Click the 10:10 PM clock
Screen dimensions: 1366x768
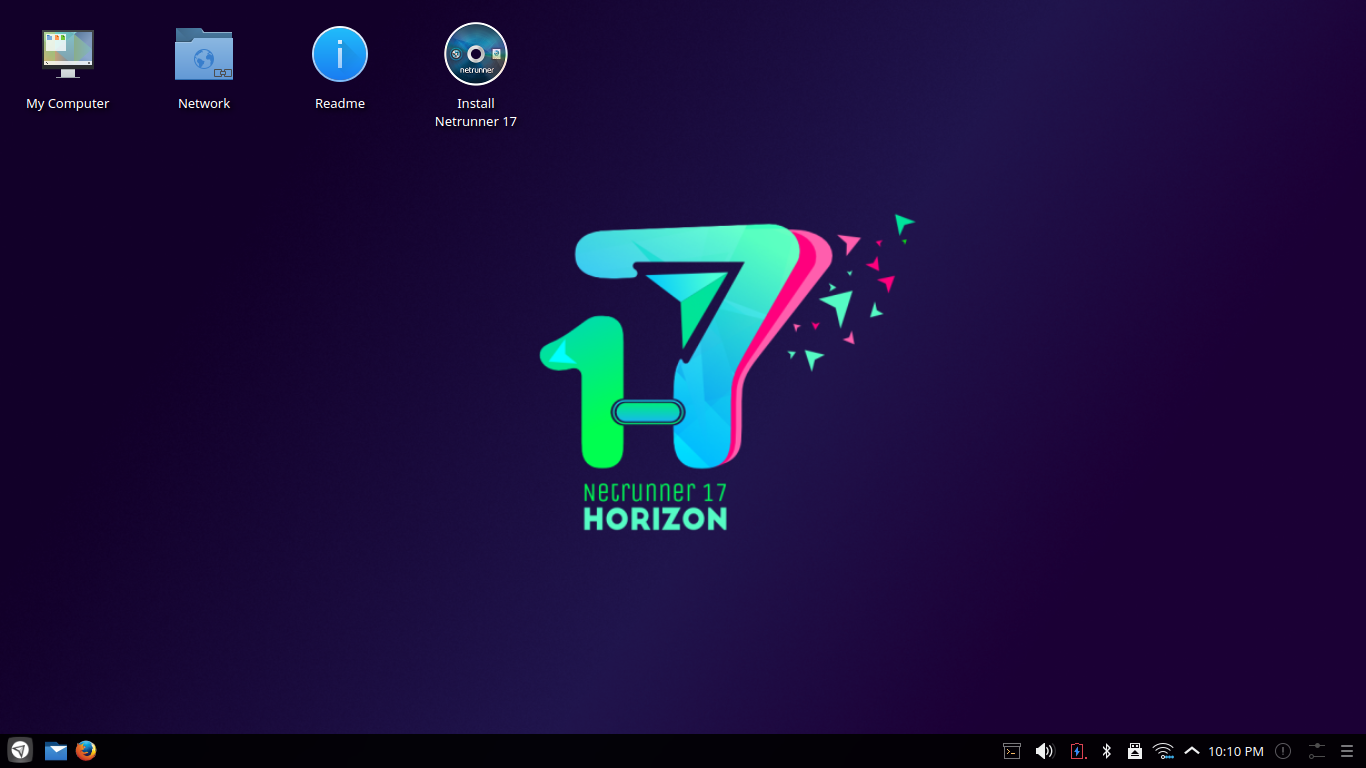(x=1236, y=751)
